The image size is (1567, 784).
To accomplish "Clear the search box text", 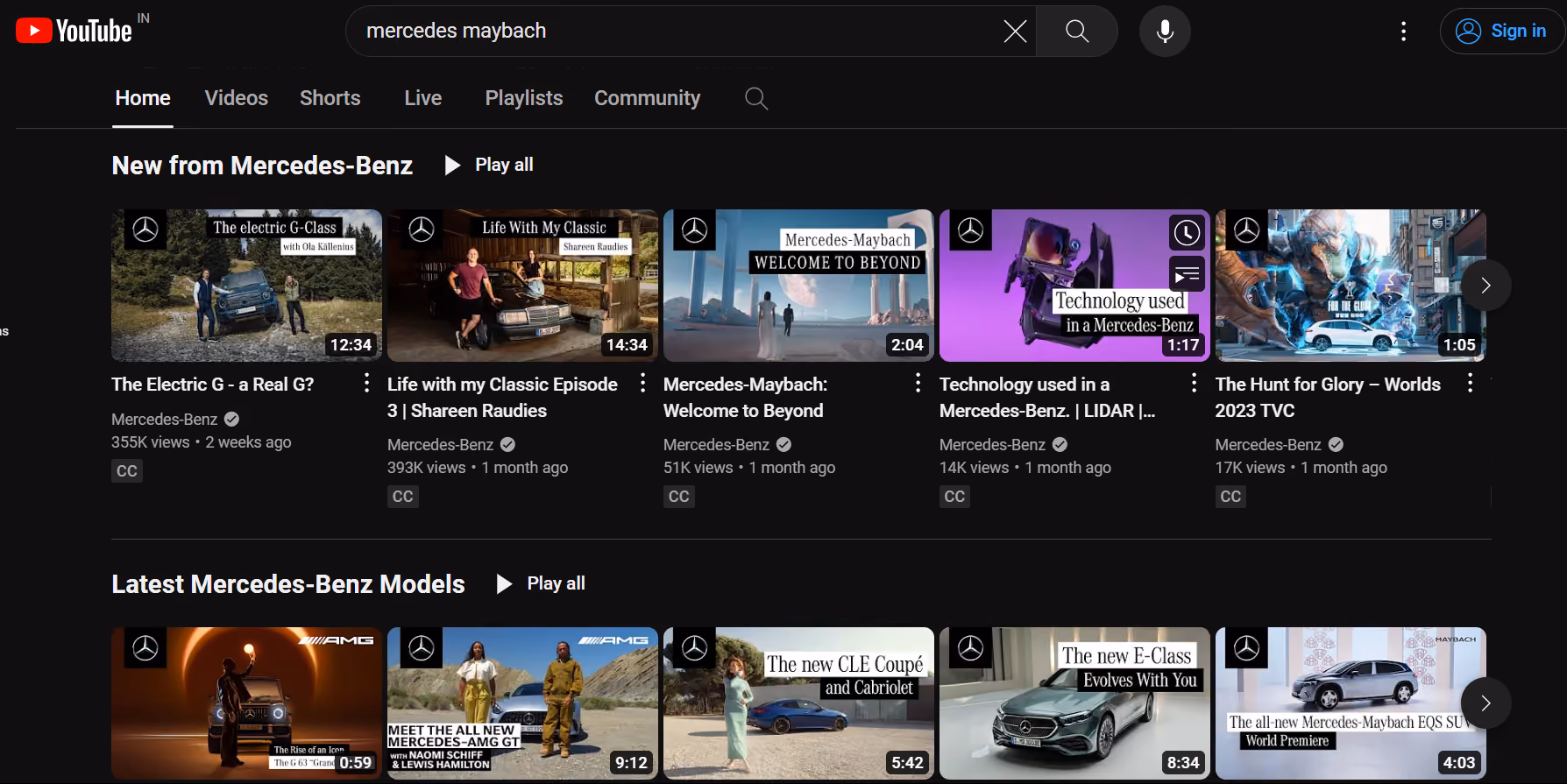I will [1015, 32].
